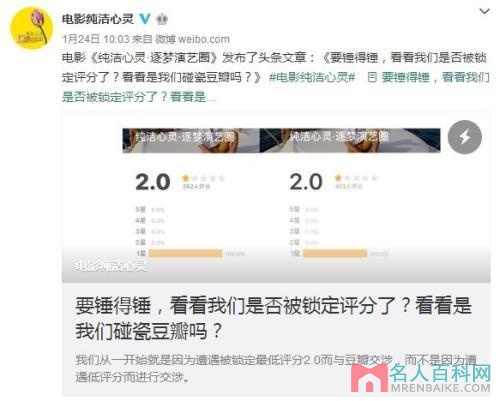
Task: Click the right single gold star rating
Action: coord(338,178)
